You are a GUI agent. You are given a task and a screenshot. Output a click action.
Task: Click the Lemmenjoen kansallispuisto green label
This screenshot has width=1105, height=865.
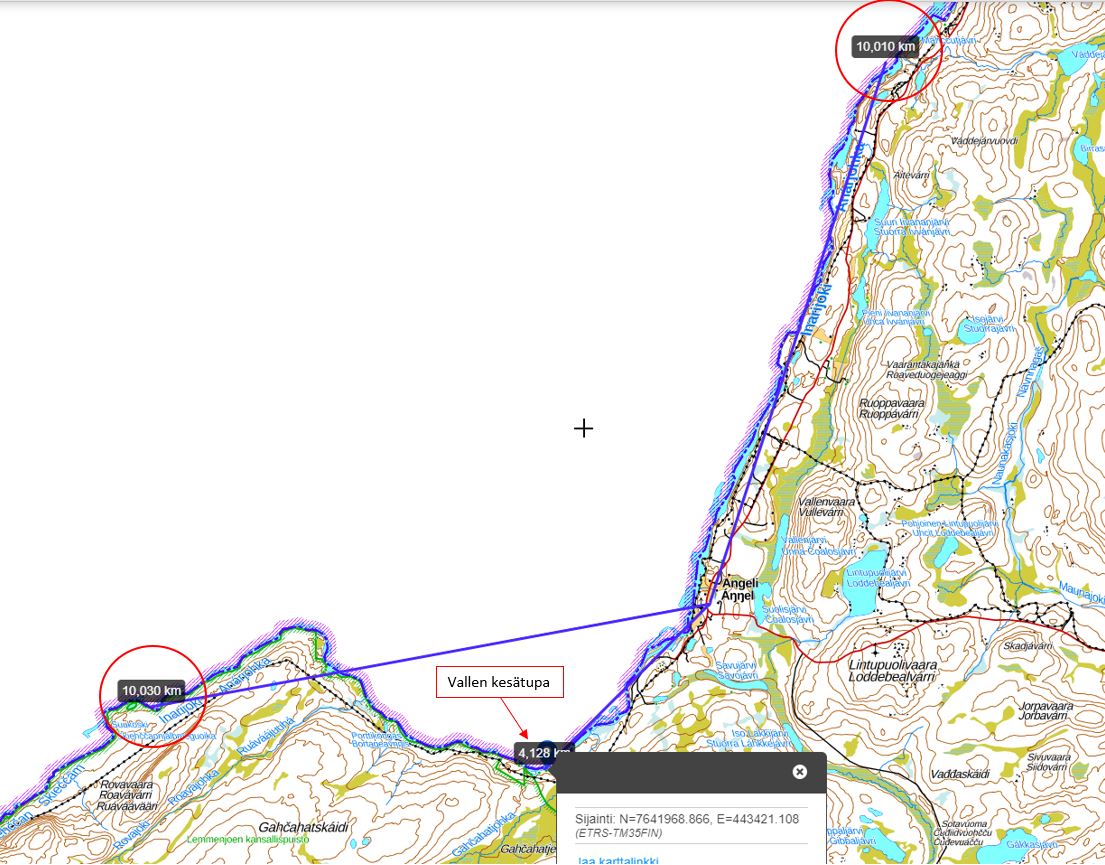[x=247, y=840]
